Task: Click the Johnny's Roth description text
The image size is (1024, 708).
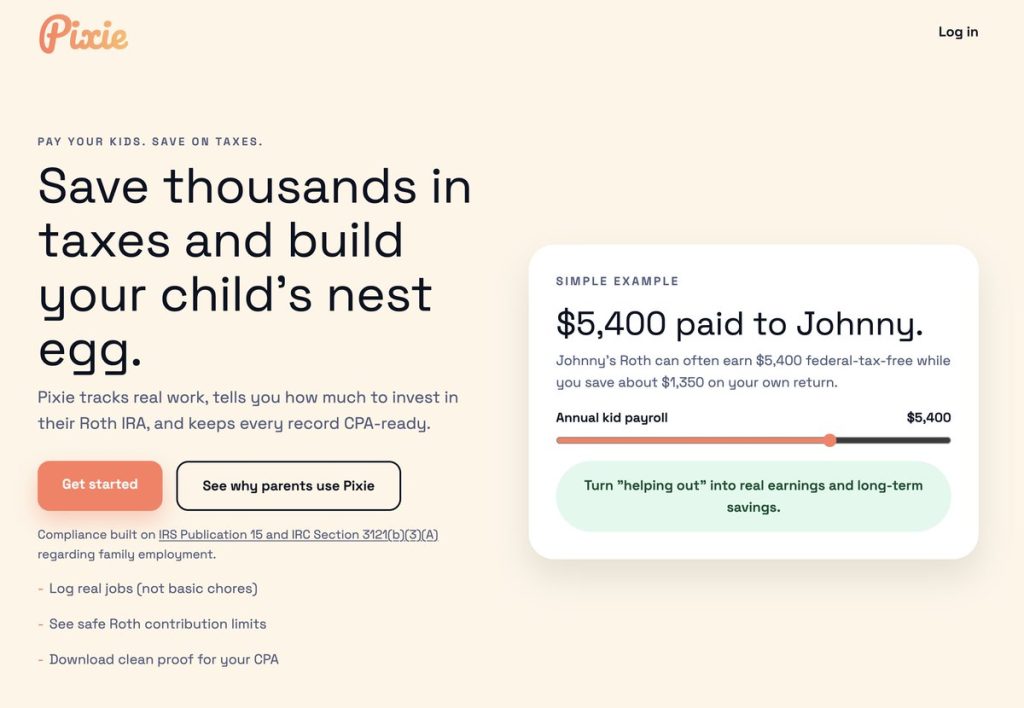Action: 752,371
